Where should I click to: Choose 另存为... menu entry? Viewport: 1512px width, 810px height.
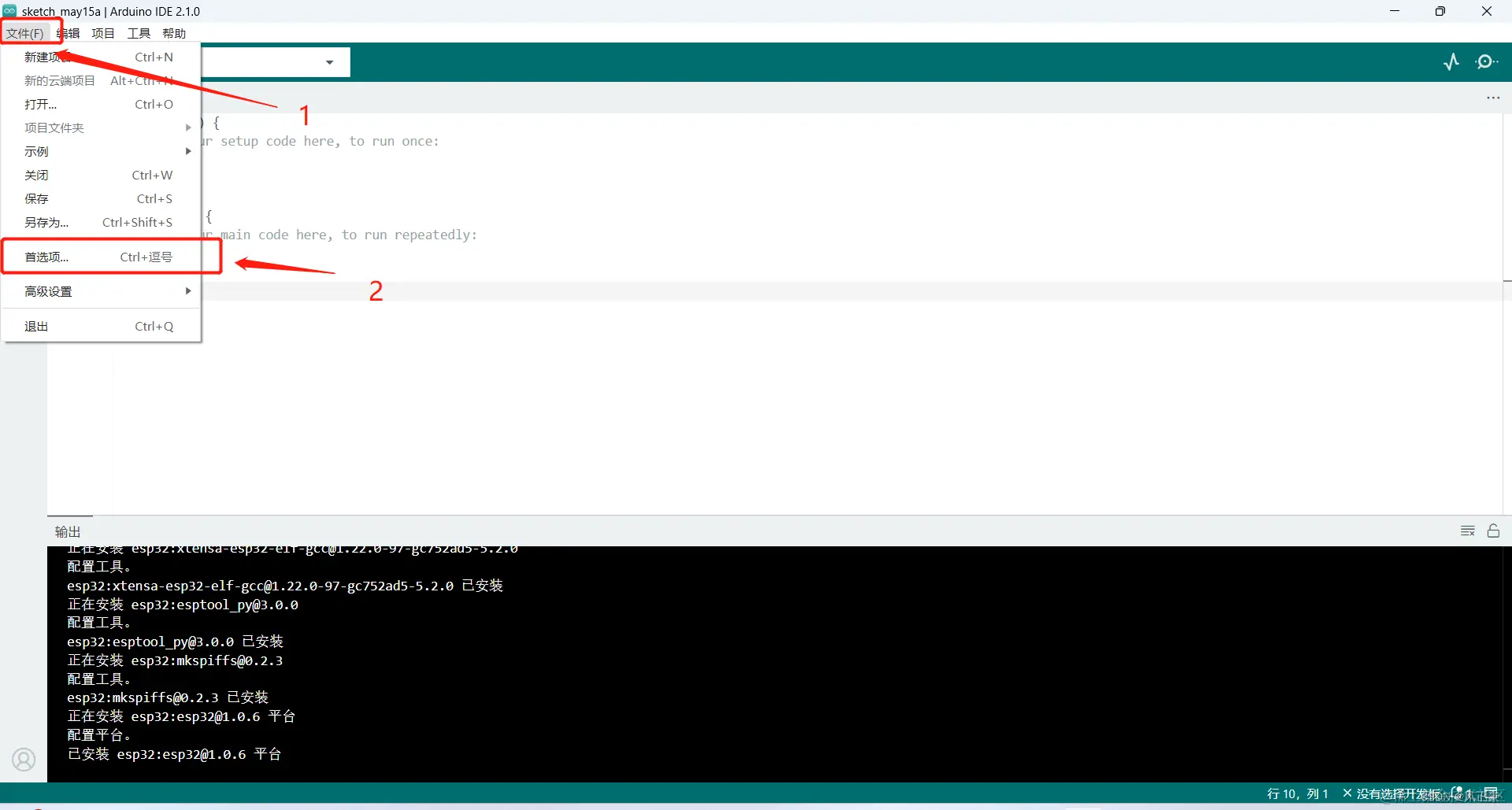101,222
